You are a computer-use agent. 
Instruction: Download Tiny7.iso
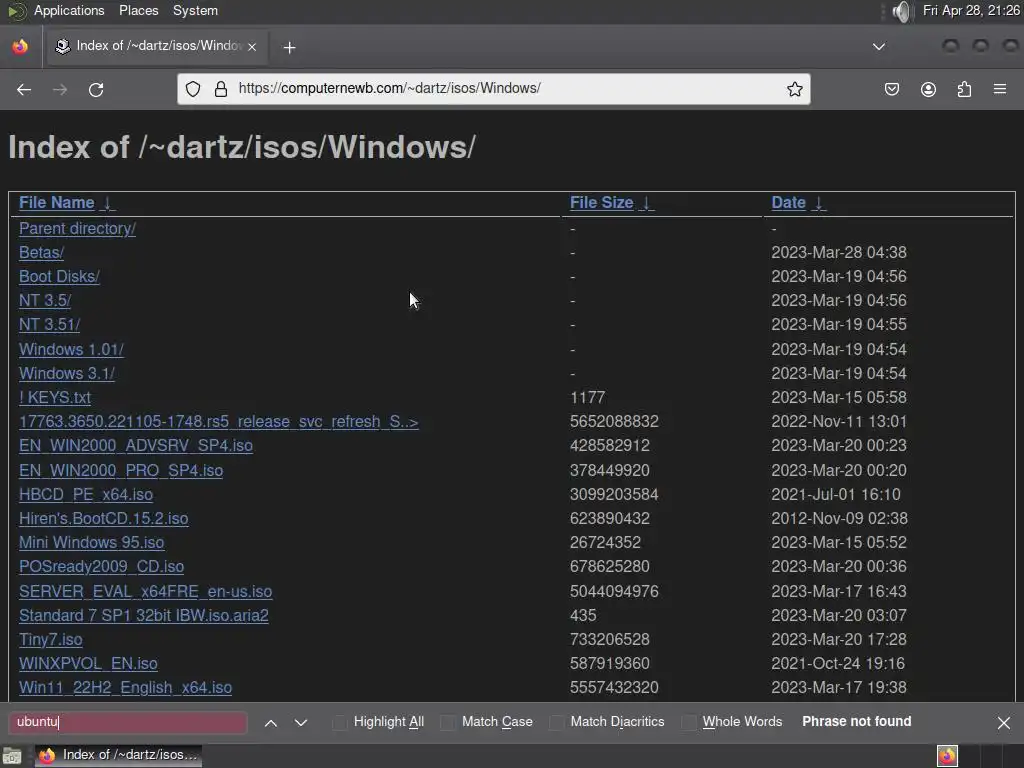pyautogui.click(x=50, y=640)
